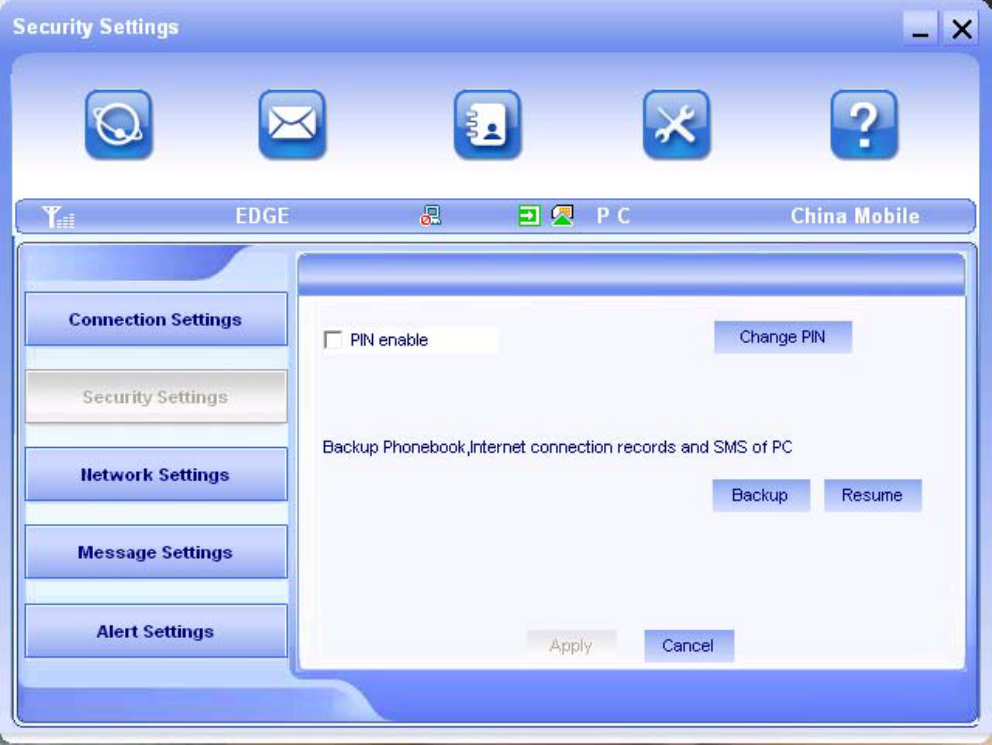Open Alert Settings
This screenshot has width=992, height=745.
point(156,631)
